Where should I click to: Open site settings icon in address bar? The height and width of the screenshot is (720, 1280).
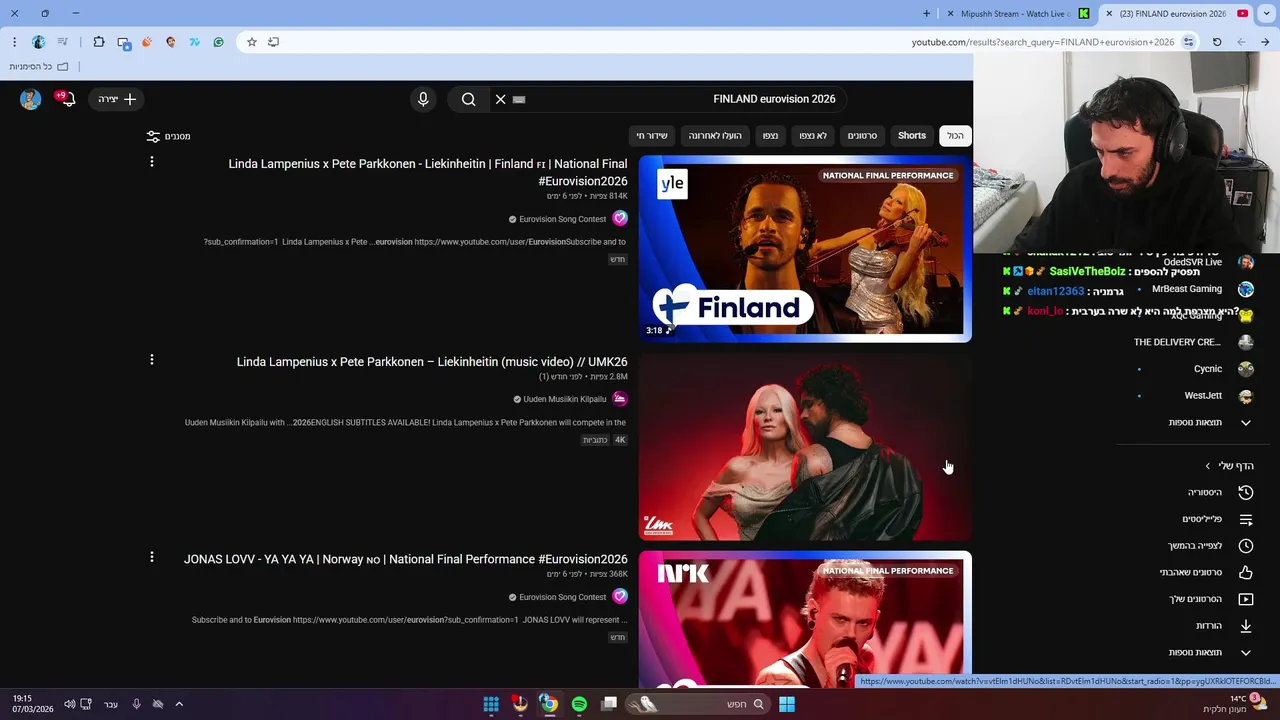tap(1188, 42)
